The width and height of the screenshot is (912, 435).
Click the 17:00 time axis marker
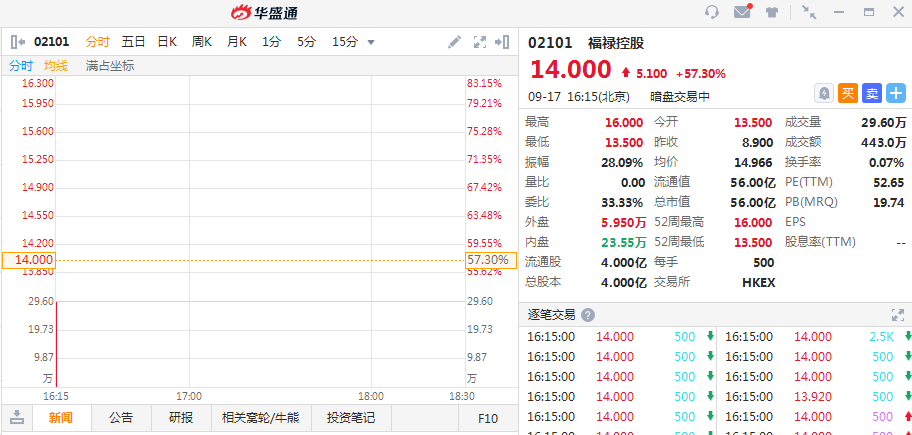click(189, 397)
